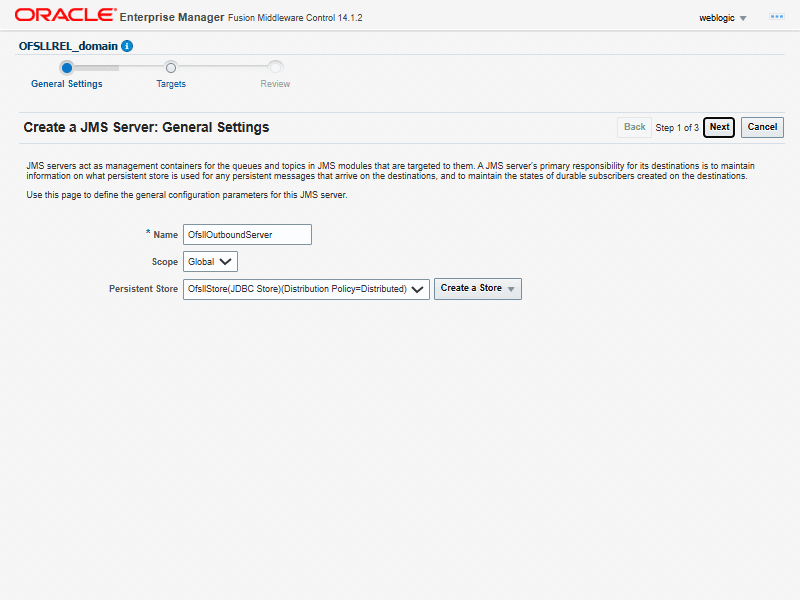Viewport: 800px width, 600px height.
Task: Click the OFSLLREL_domain title
Action: tap(68, 46)
